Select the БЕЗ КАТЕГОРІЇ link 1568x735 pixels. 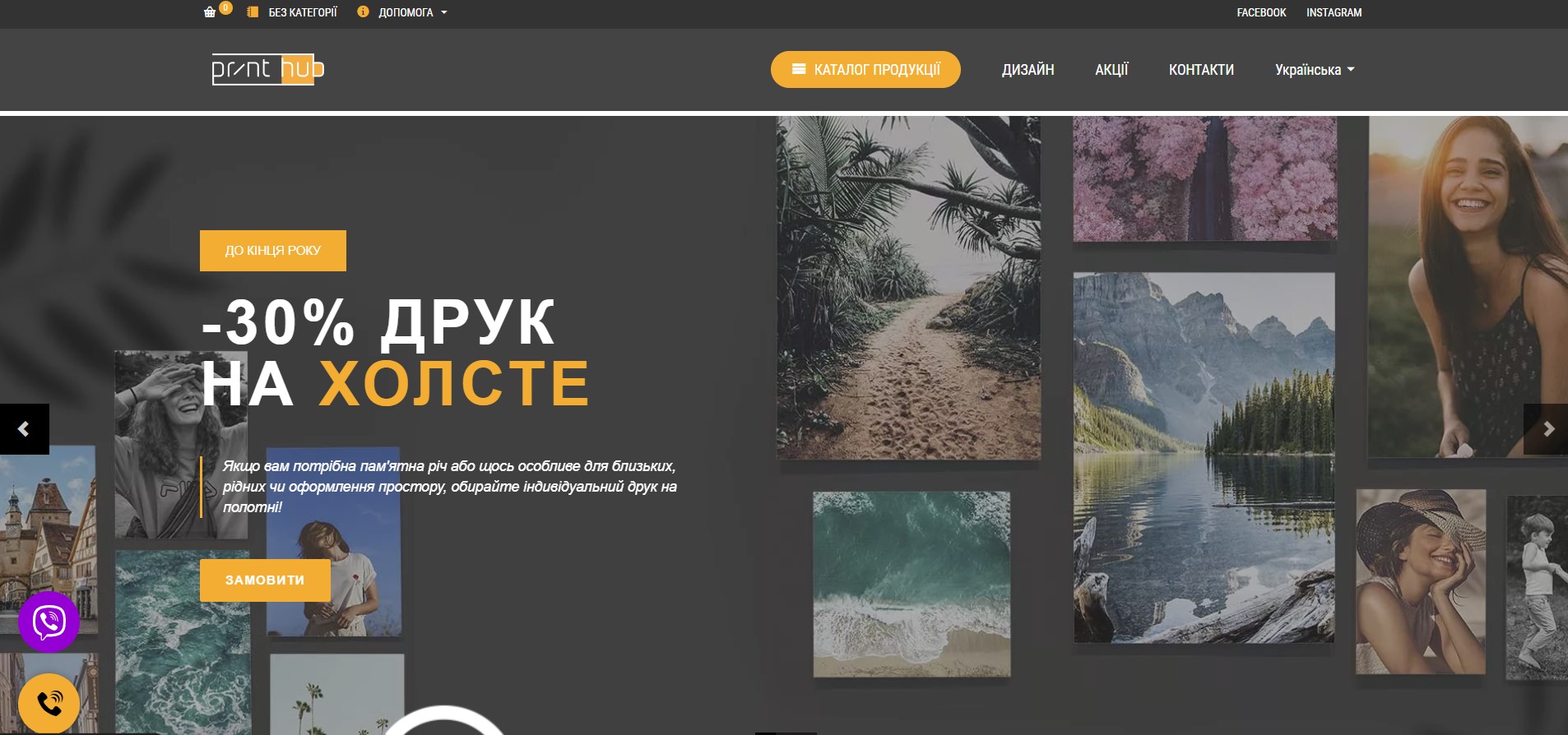pos(303,12)
